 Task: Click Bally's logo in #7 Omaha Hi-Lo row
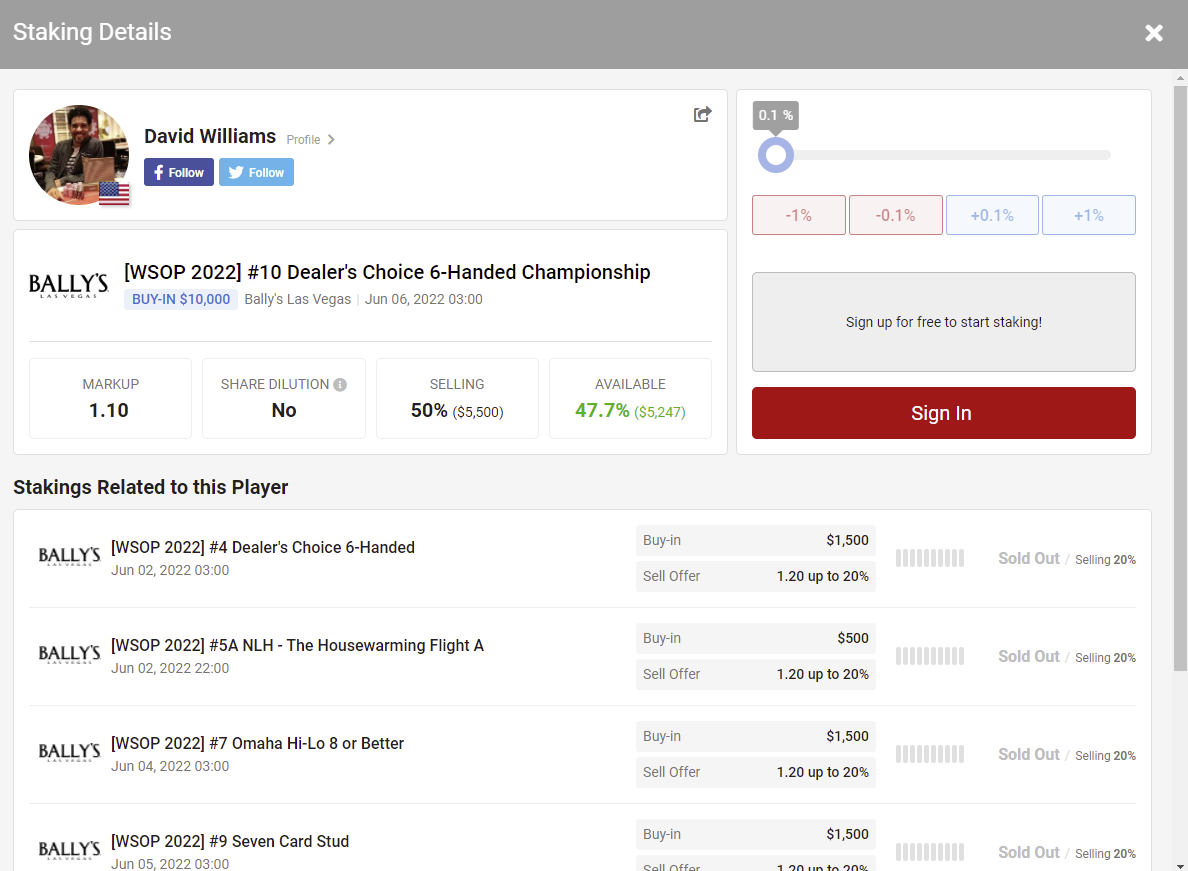click(x=69, y=752)
